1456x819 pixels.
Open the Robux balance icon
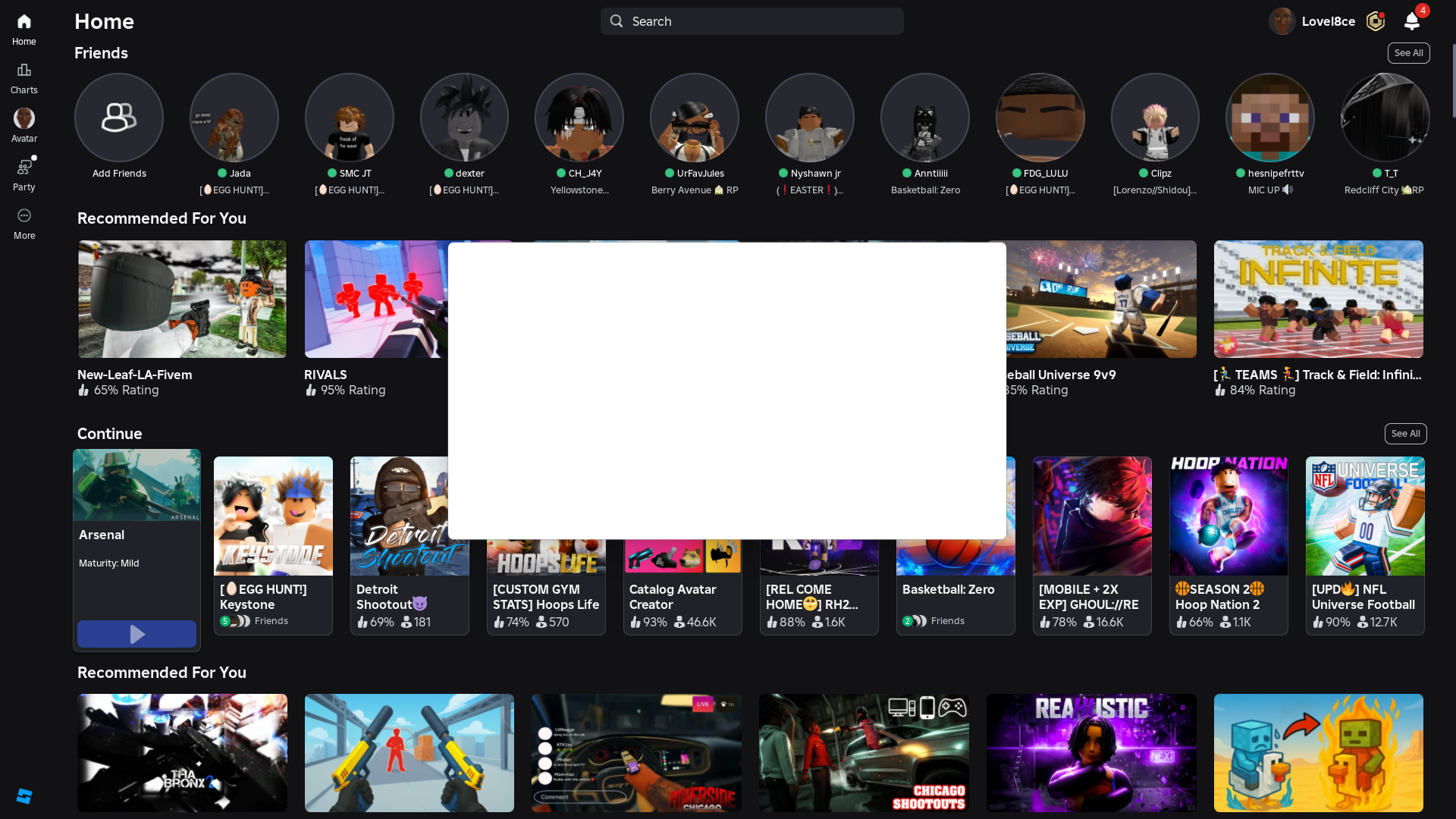click(x=1375, y=21)
